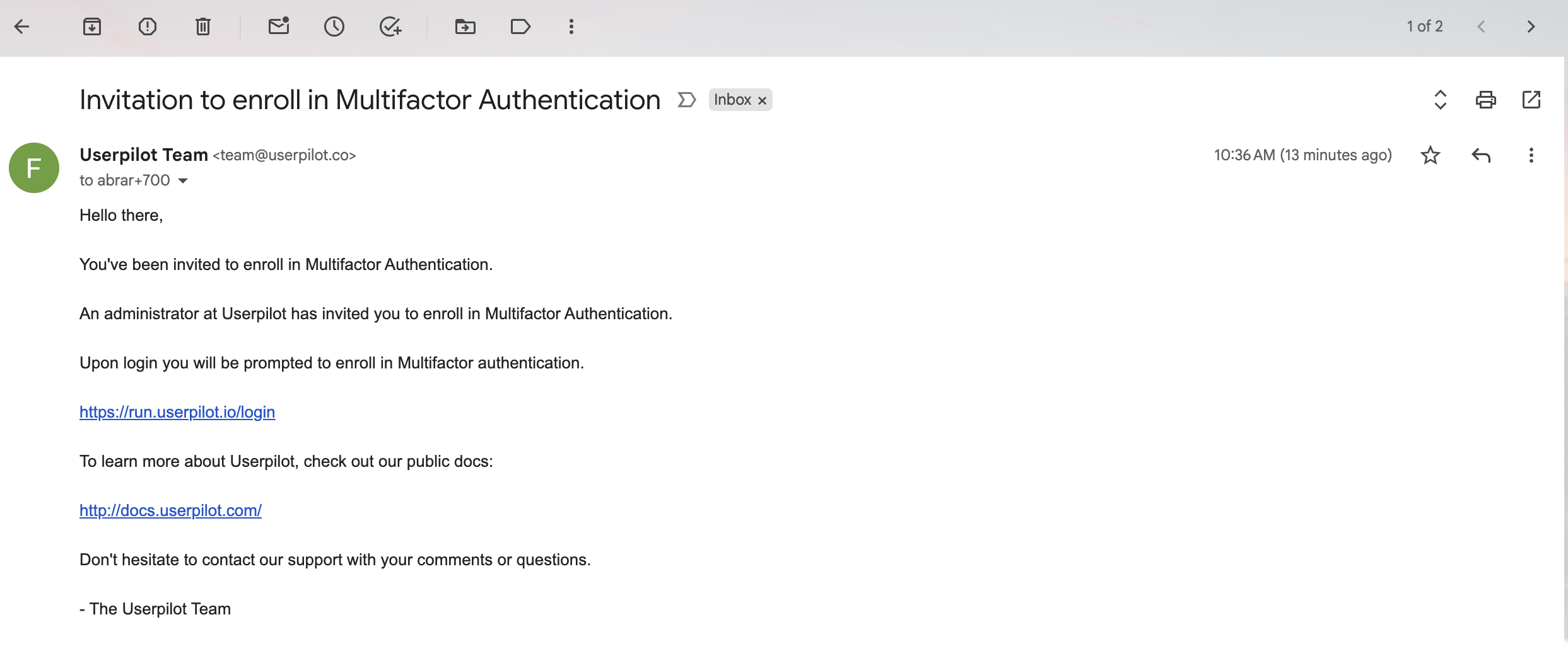Click the sender address team@userpilot.co
This screenshot has width=1568, height=646.
(284, 155)
